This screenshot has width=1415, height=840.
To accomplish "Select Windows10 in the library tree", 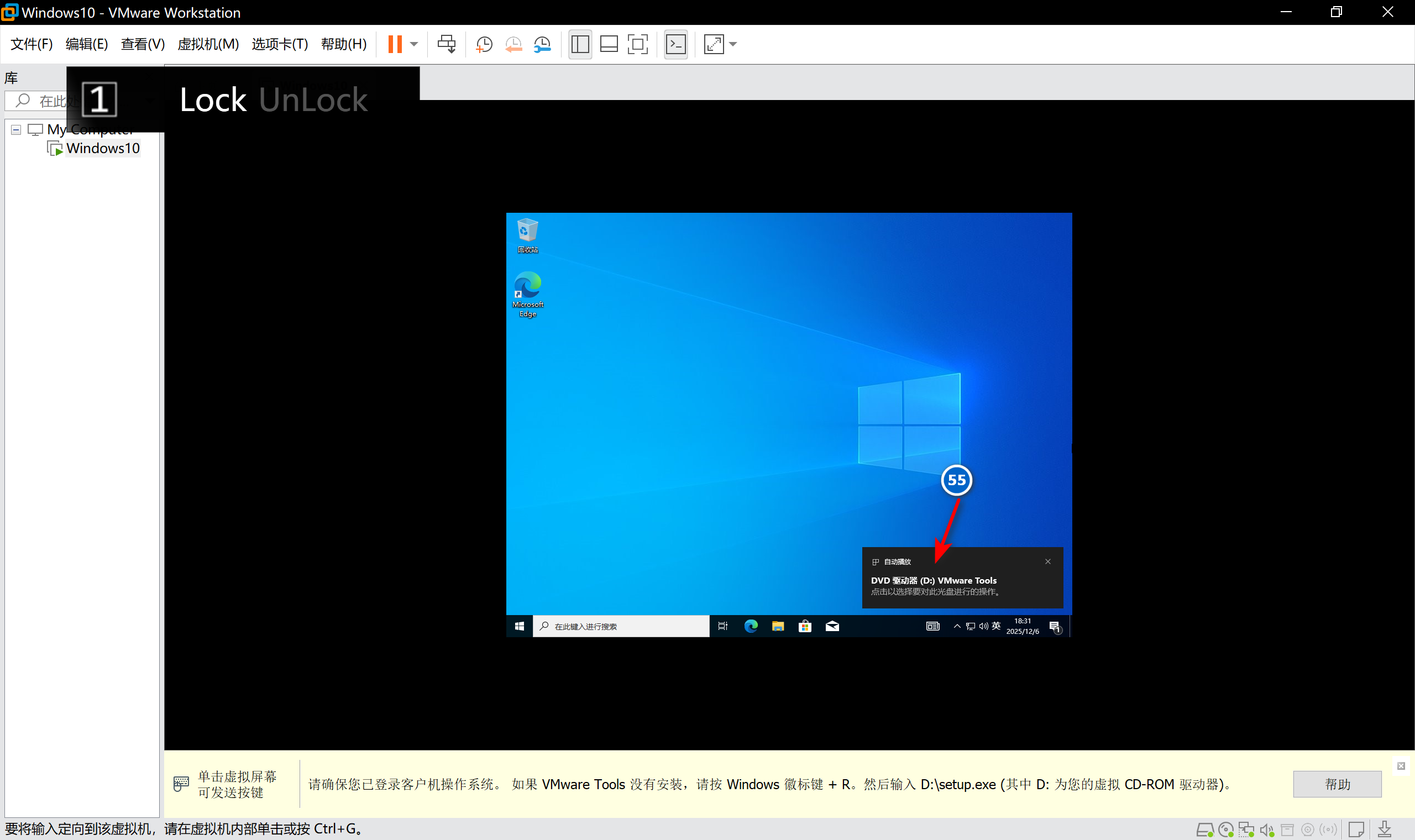I will pyautogui.click(x=102, y=148).
